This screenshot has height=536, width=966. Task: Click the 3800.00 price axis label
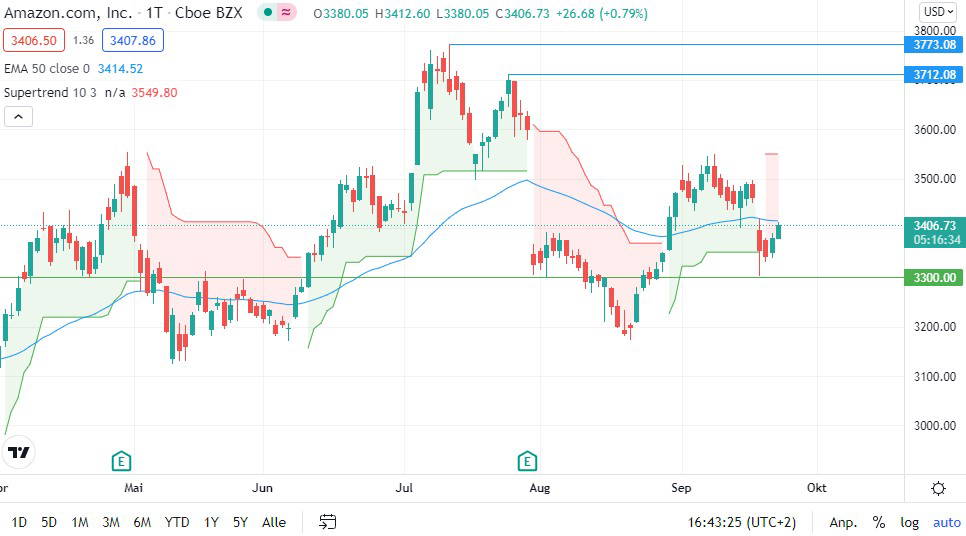[935, 30]
